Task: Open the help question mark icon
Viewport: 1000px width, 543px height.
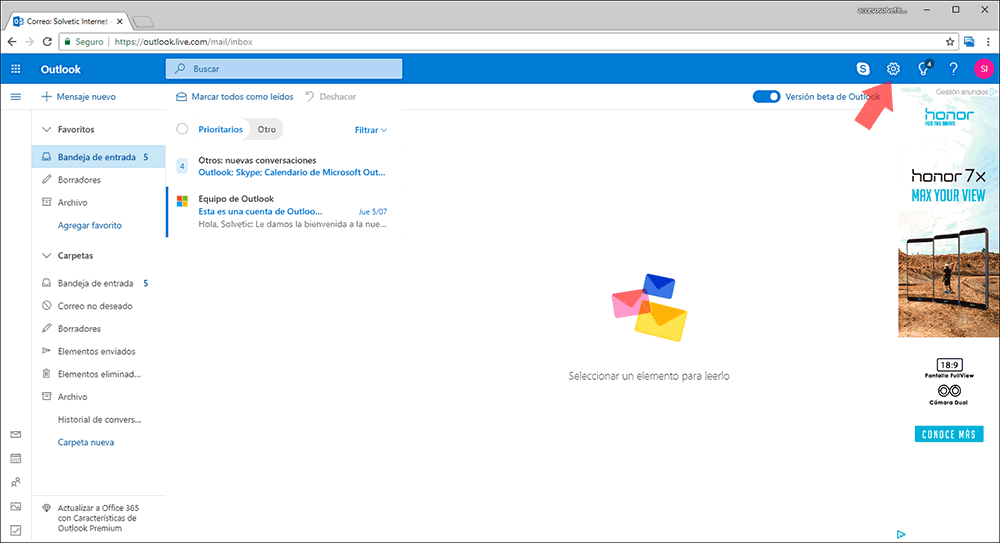Action: coord(953,69)
